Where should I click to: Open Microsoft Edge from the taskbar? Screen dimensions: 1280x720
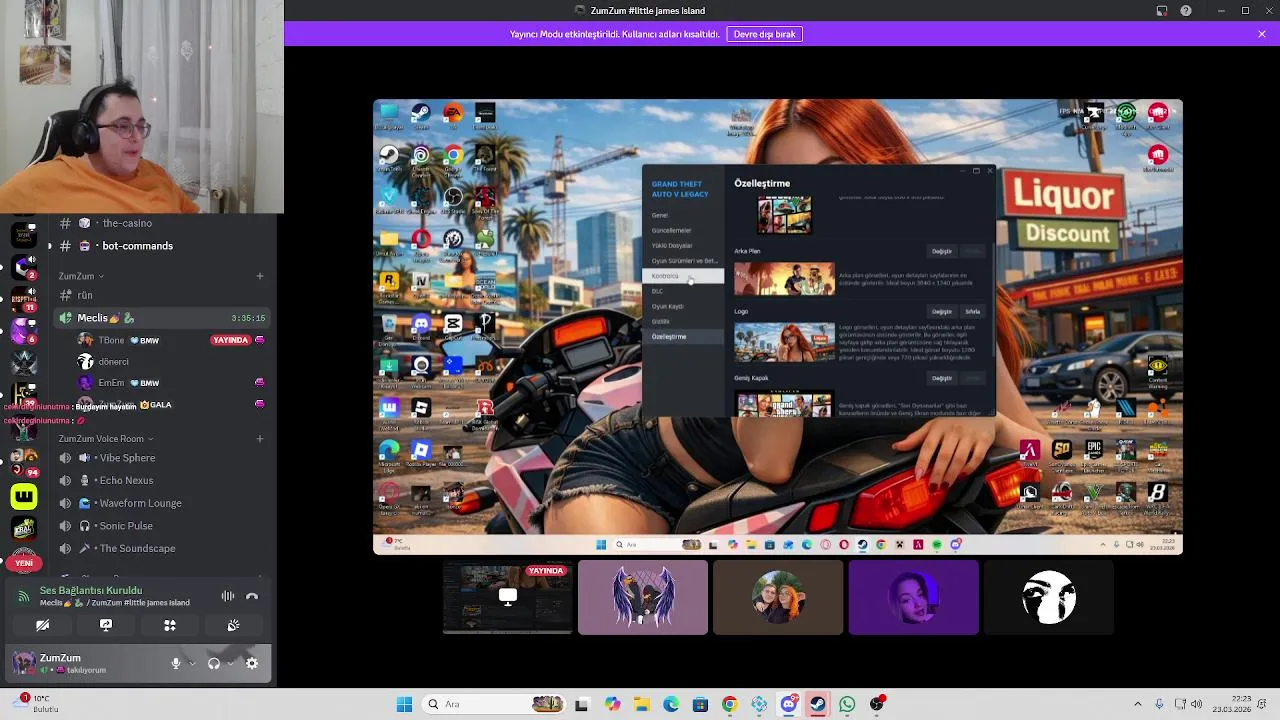click(x=671, y=704)
